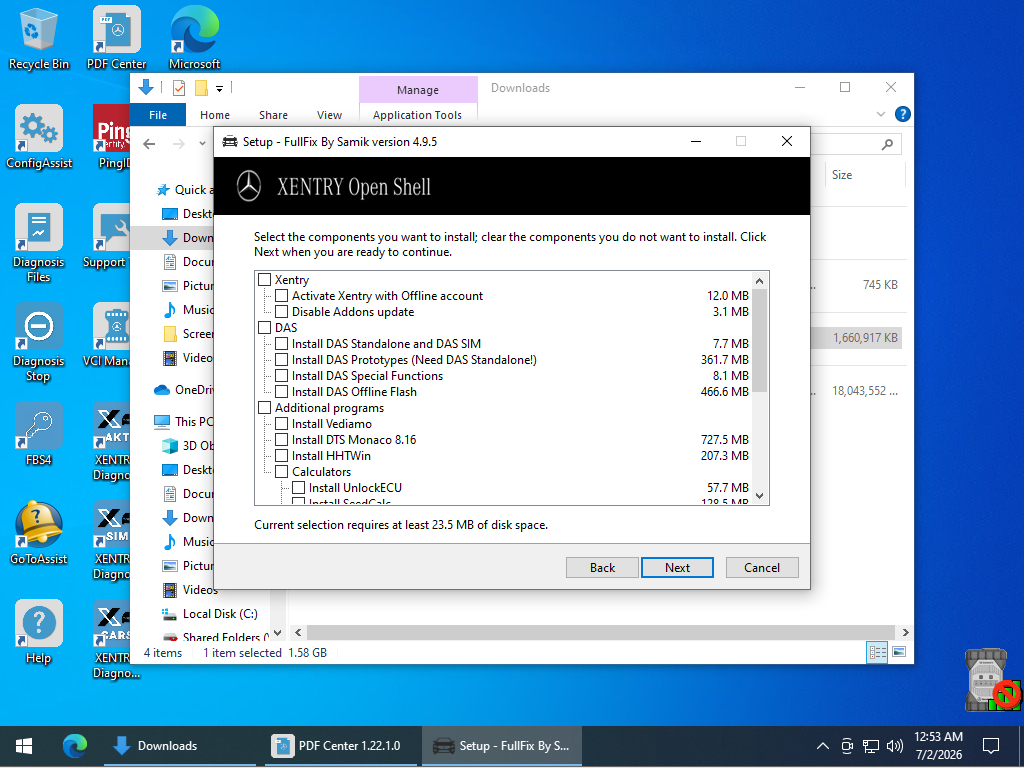Screen dimensions: 1024x768
Task: Click navigation pane scroll down arrow
Action: 278,633
